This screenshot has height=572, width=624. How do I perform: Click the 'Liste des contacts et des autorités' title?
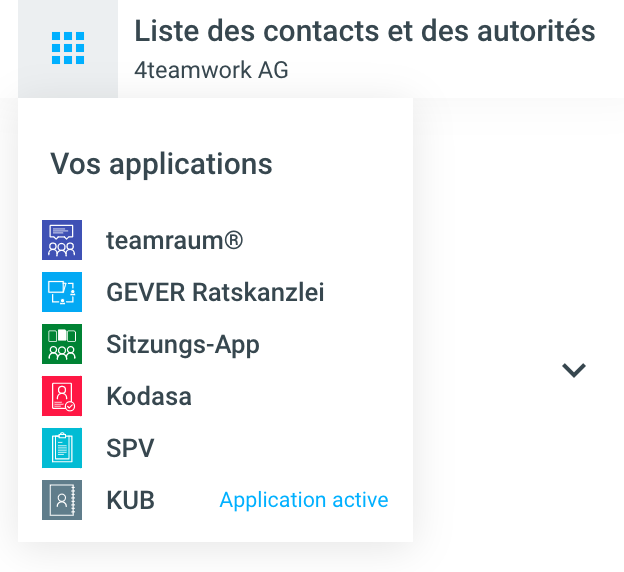point(364,31)
